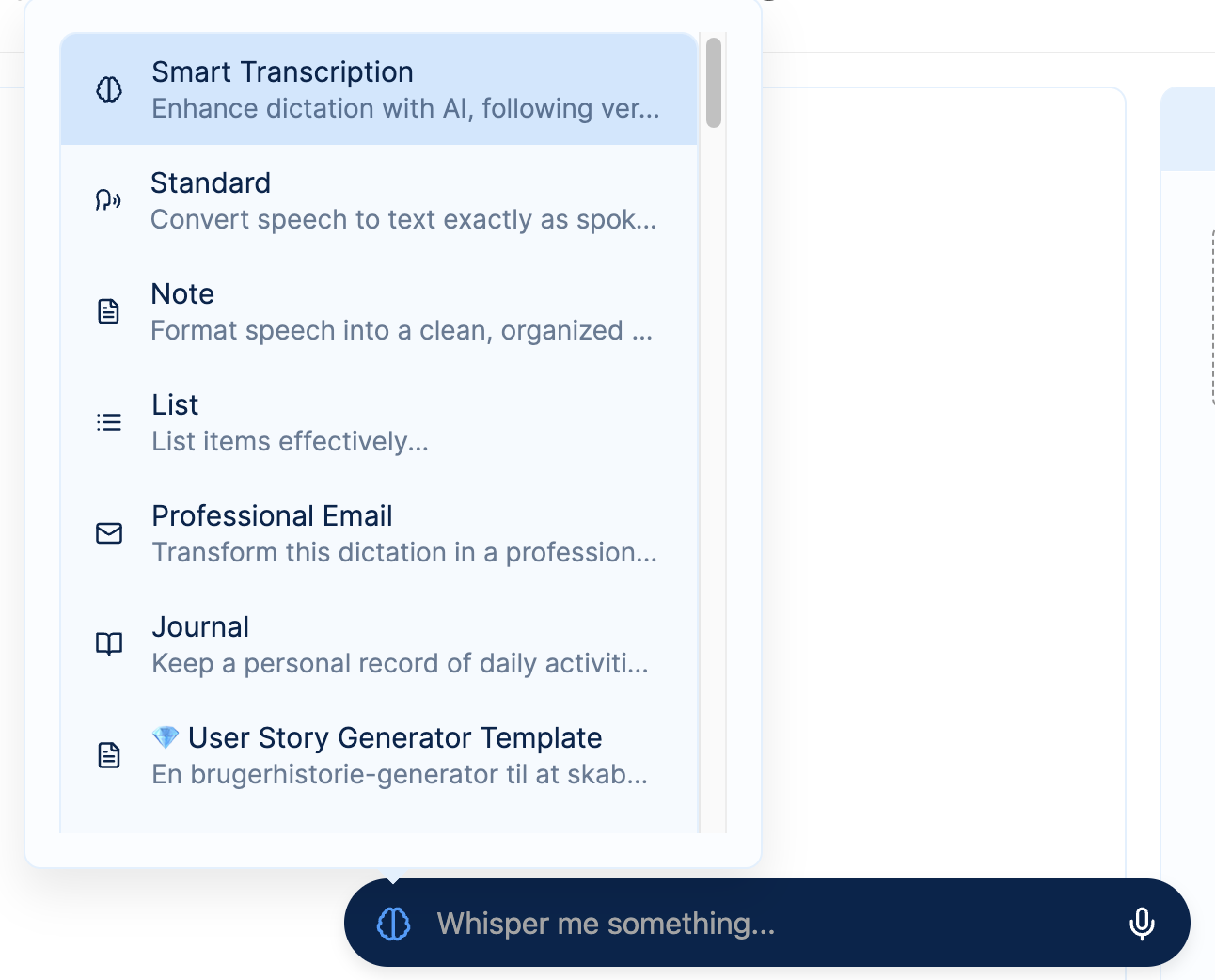This screenshot has height=980, width=1215.
Task: Click the brain icon beside Smart Transcription
Action: coord(109,89)
